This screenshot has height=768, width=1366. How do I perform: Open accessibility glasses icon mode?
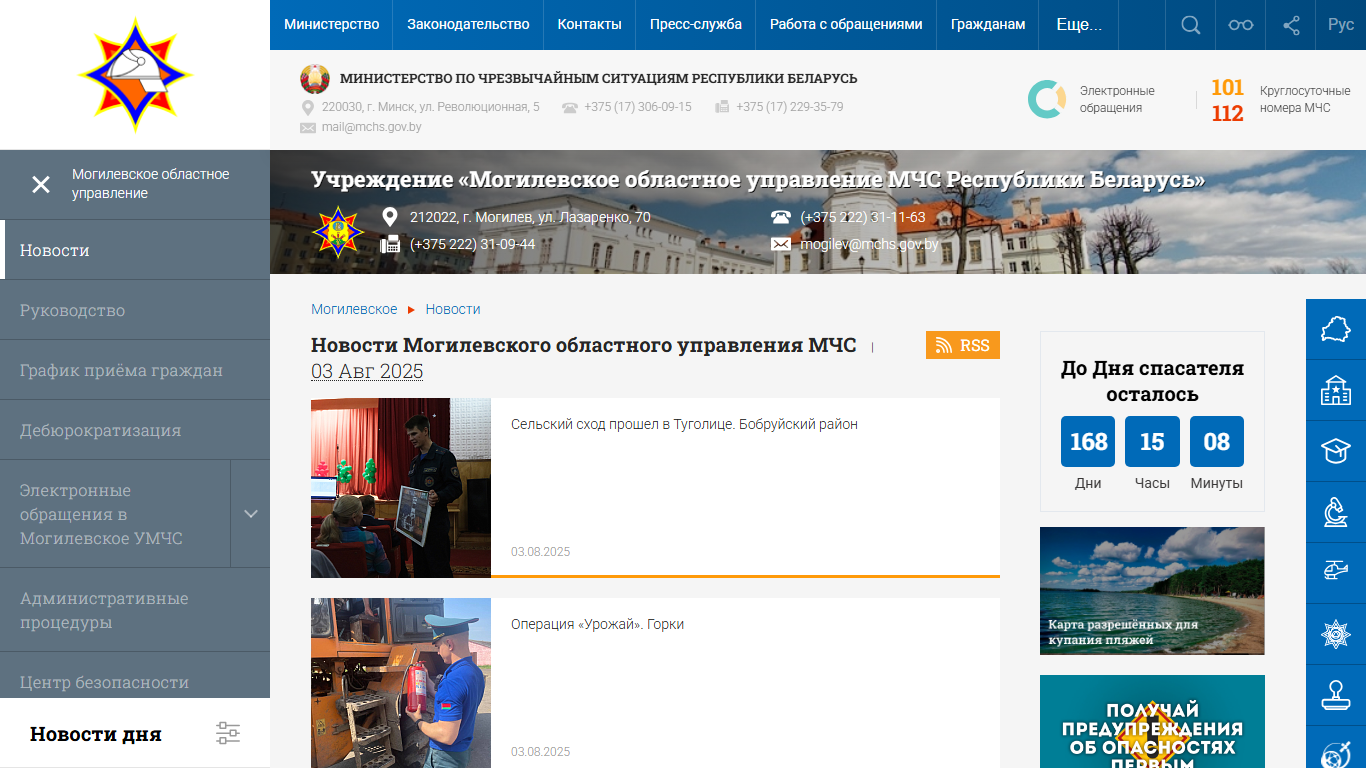point(1240,25)
